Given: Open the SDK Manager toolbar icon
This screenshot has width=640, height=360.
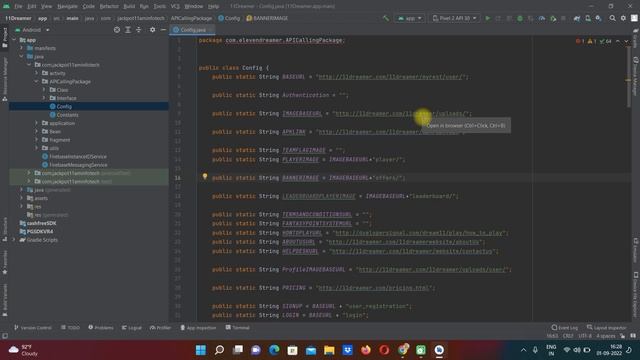Looking at the screenshot, I should click(598, 18).
